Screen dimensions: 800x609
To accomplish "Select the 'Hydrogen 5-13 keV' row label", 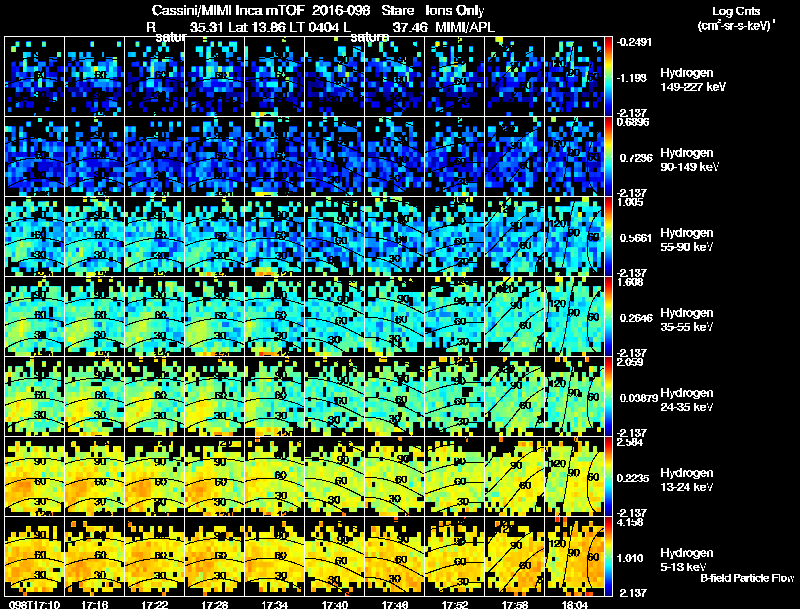I will [687, 560].
